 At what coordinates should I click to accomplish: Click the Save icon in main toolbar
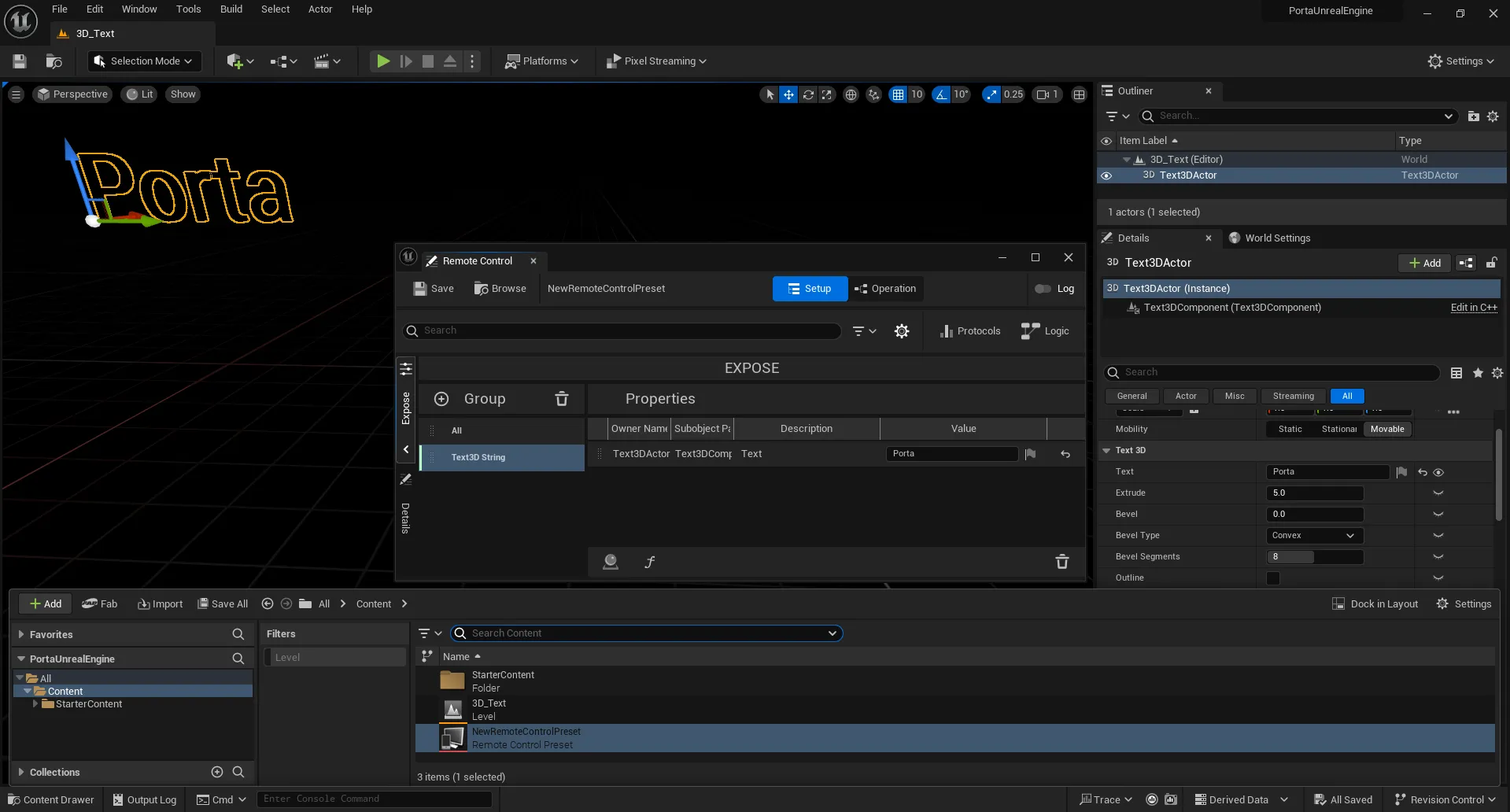click(x=20, y=61)
